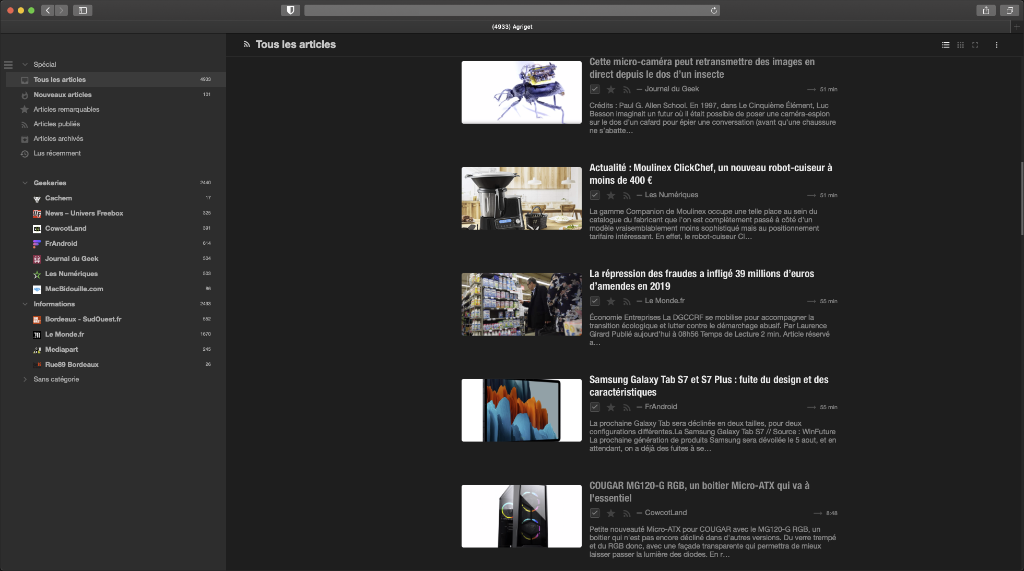
Task: Select Tous les articles in sidebar
Action: pos(116,80)
